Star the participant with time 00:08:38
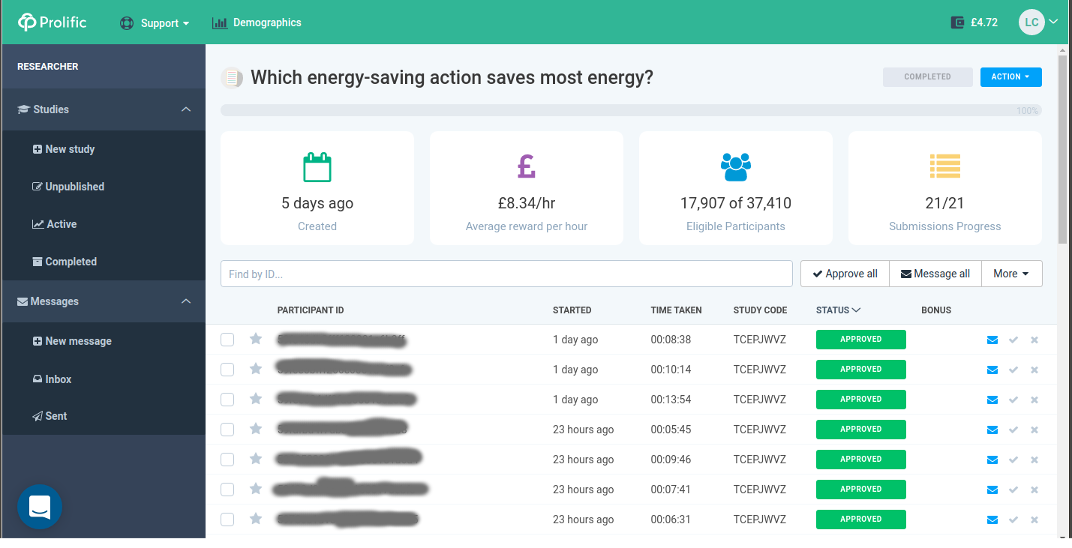Image resolution: width=1072 pixels, height=548 pixels. [x=256, y=339]
